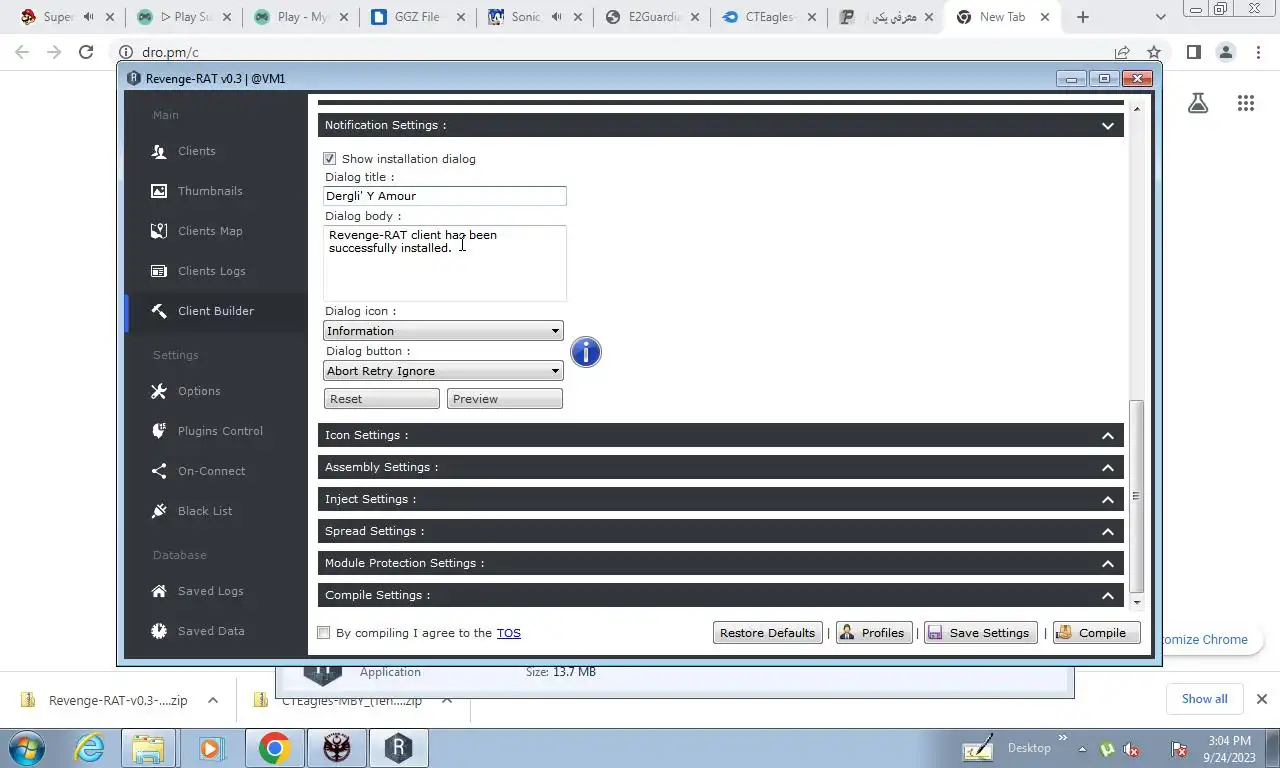Click builder panel vertical scrollbar thumb
The width and height of the screenshot is (1280, 768).
1136,496
